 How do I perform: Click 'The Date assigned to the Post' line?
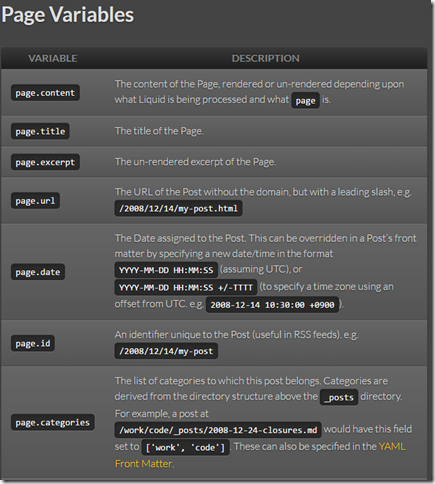(266, 238)
